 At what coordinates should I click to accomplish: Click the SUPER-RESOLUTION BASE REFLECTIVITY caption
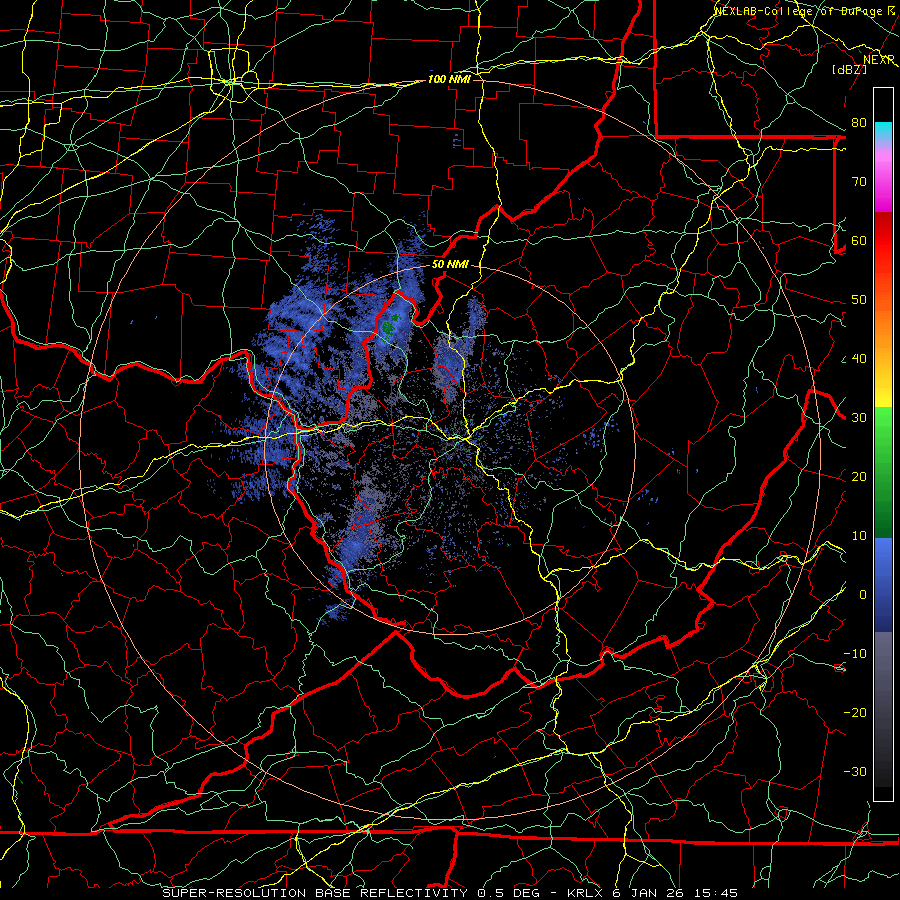click(315, 893)
